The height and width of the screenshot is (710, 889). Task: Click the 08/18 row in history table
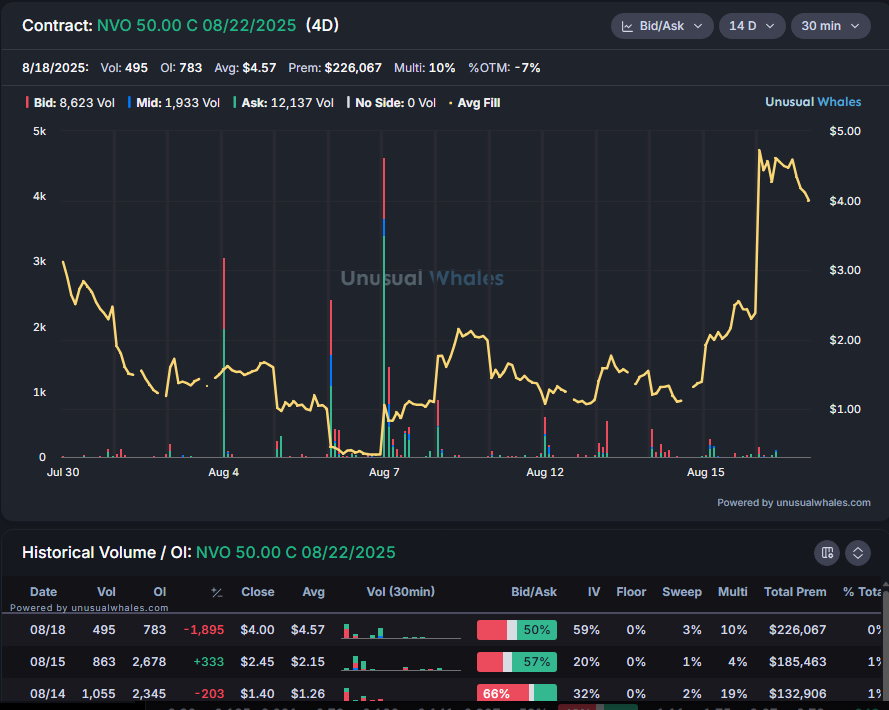click(43, 630)
